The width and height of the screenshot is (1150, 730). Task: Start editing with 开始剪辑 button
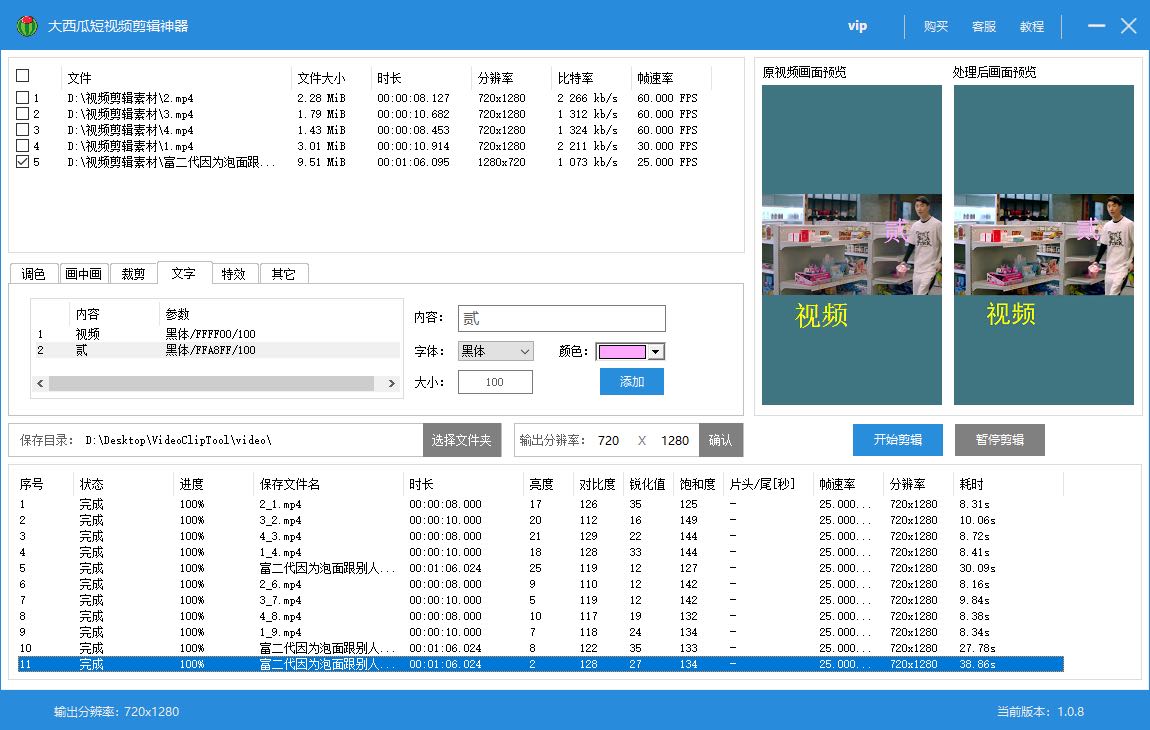898,439
